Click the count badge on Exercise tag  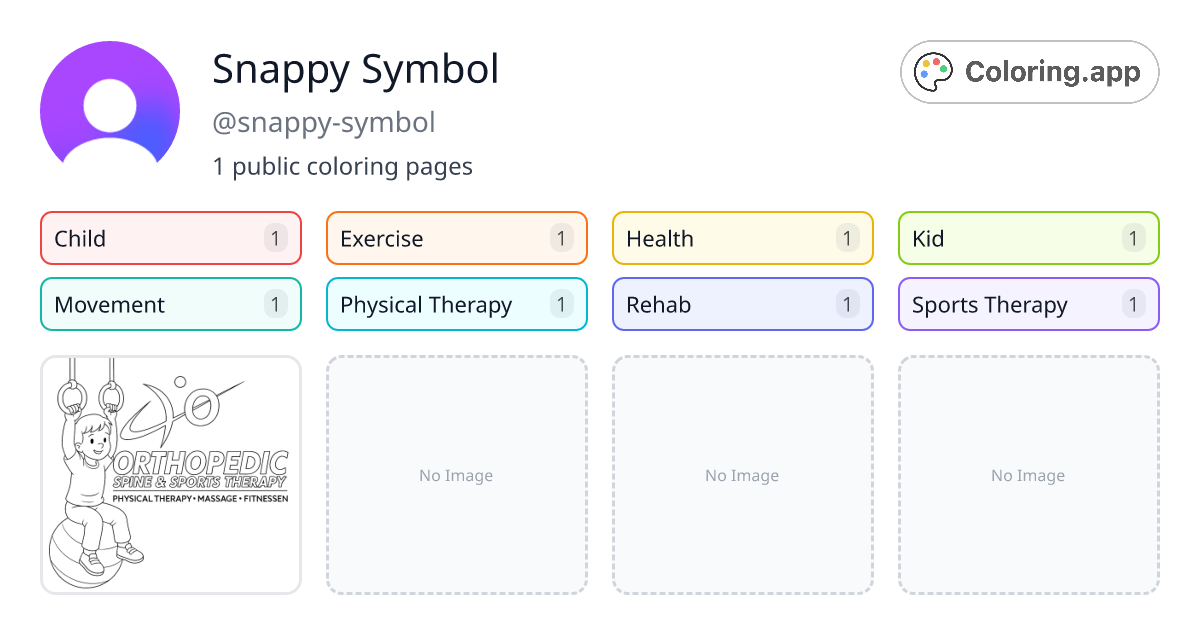561,238
